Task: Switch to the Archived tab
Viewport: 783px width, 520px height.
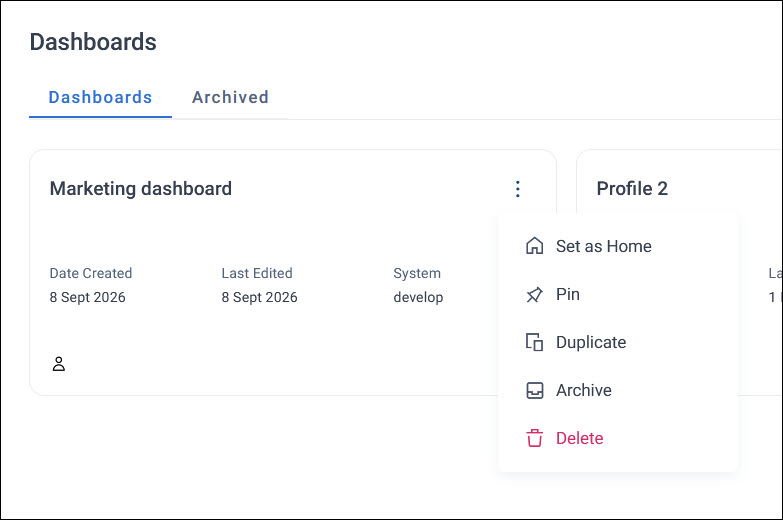Action: [x=230, y=97]
